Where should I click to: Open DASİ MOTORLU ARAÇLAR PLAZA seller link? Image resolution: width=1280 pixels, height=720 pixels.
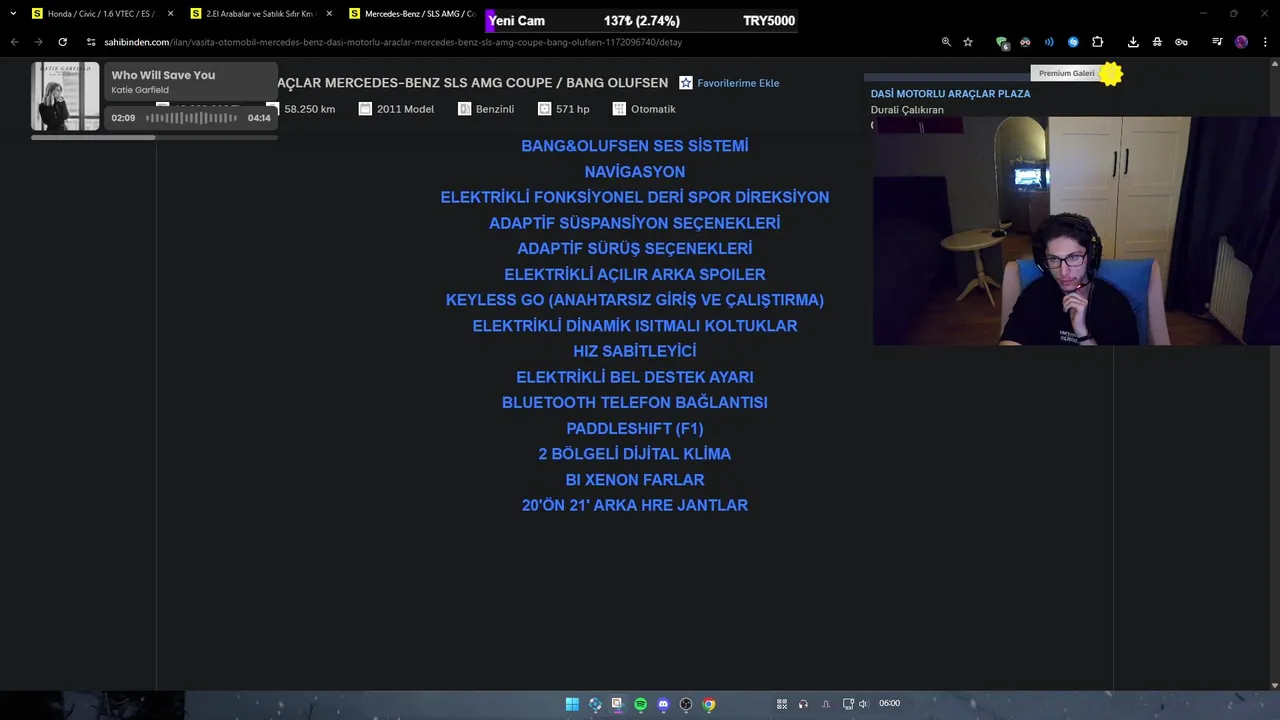click(950, 94)
